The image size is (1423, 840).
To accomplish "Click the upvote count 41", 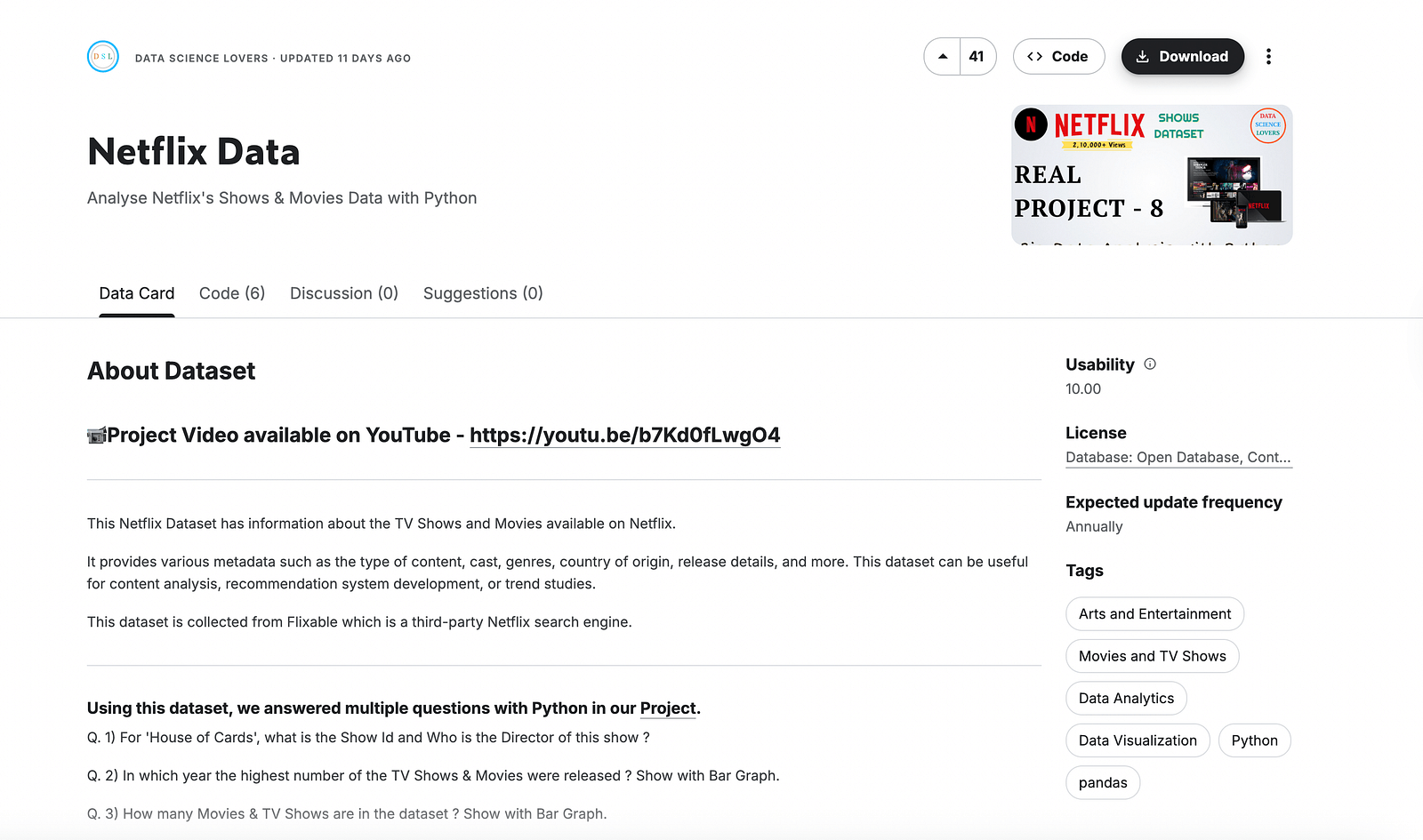I will [x=977, y=57].
